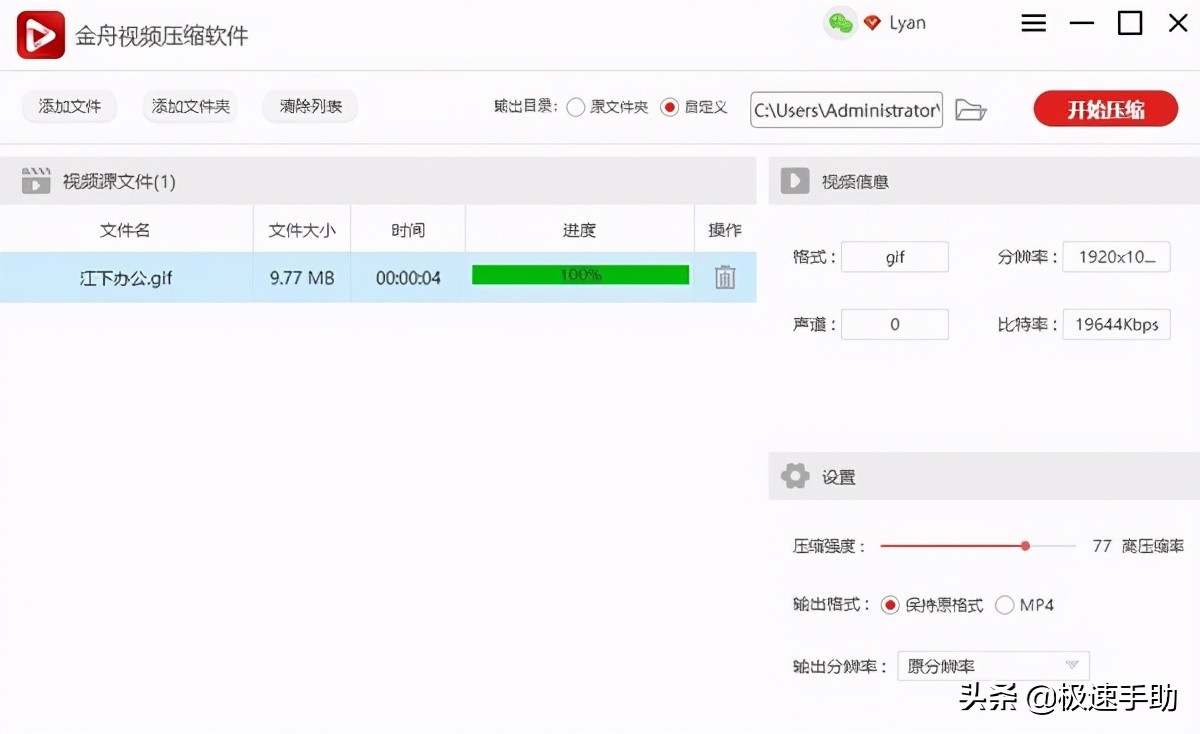Click the VIP badge icon beside Lyan
Viewport: 1200px width, 734px height.
(x=871, y=22)
